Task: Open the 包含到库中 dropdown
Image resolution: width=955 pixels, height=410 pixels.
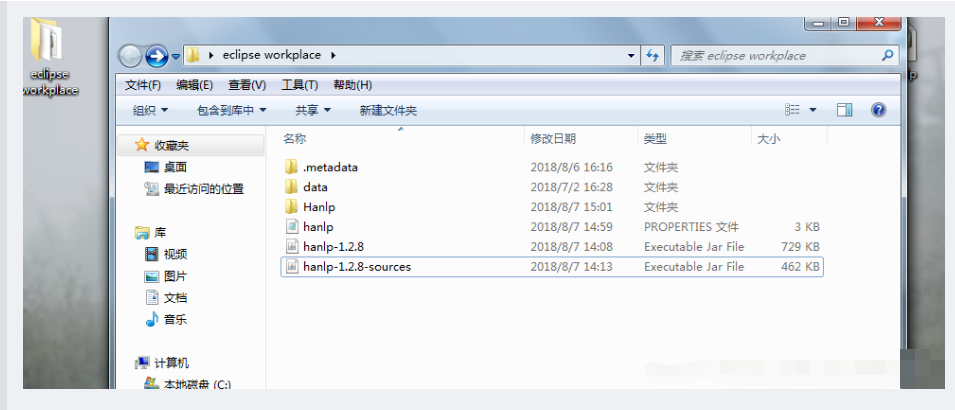Action: [x=231, y=110]
